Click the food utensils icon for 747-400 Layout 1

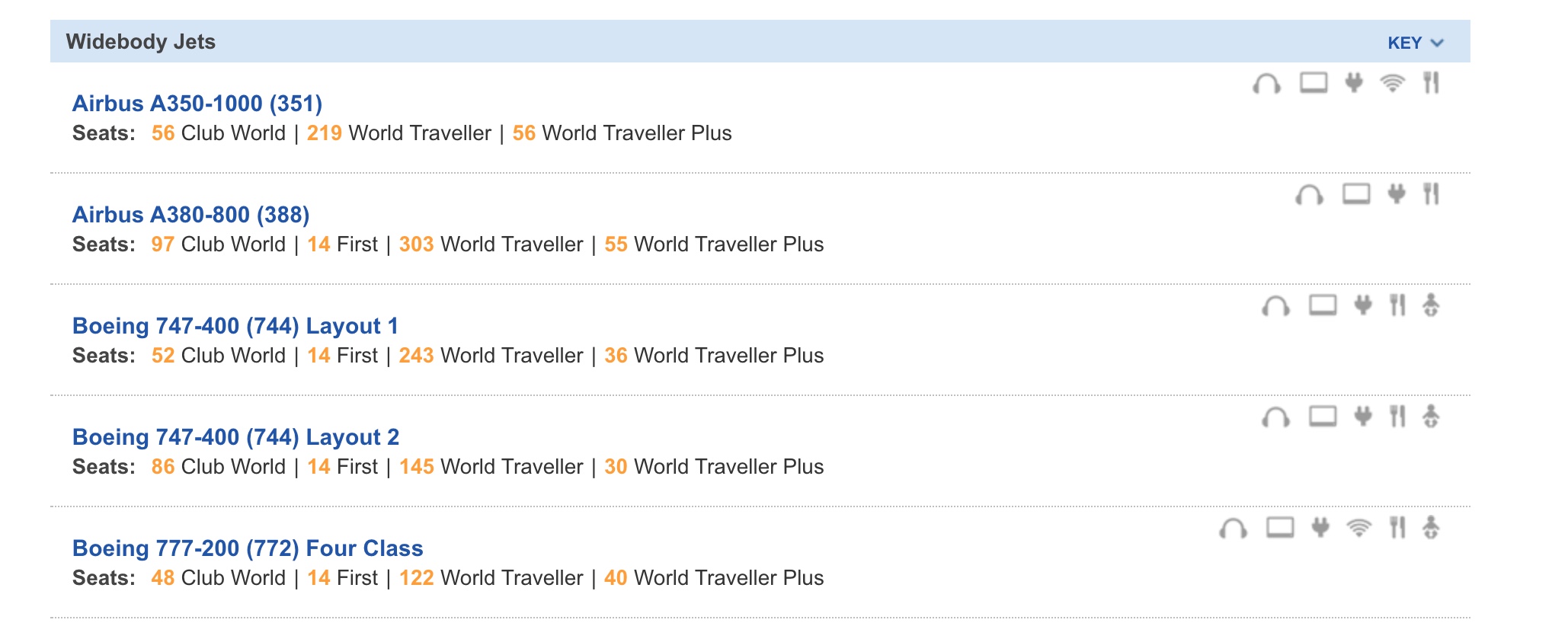tap(1397, 305)
